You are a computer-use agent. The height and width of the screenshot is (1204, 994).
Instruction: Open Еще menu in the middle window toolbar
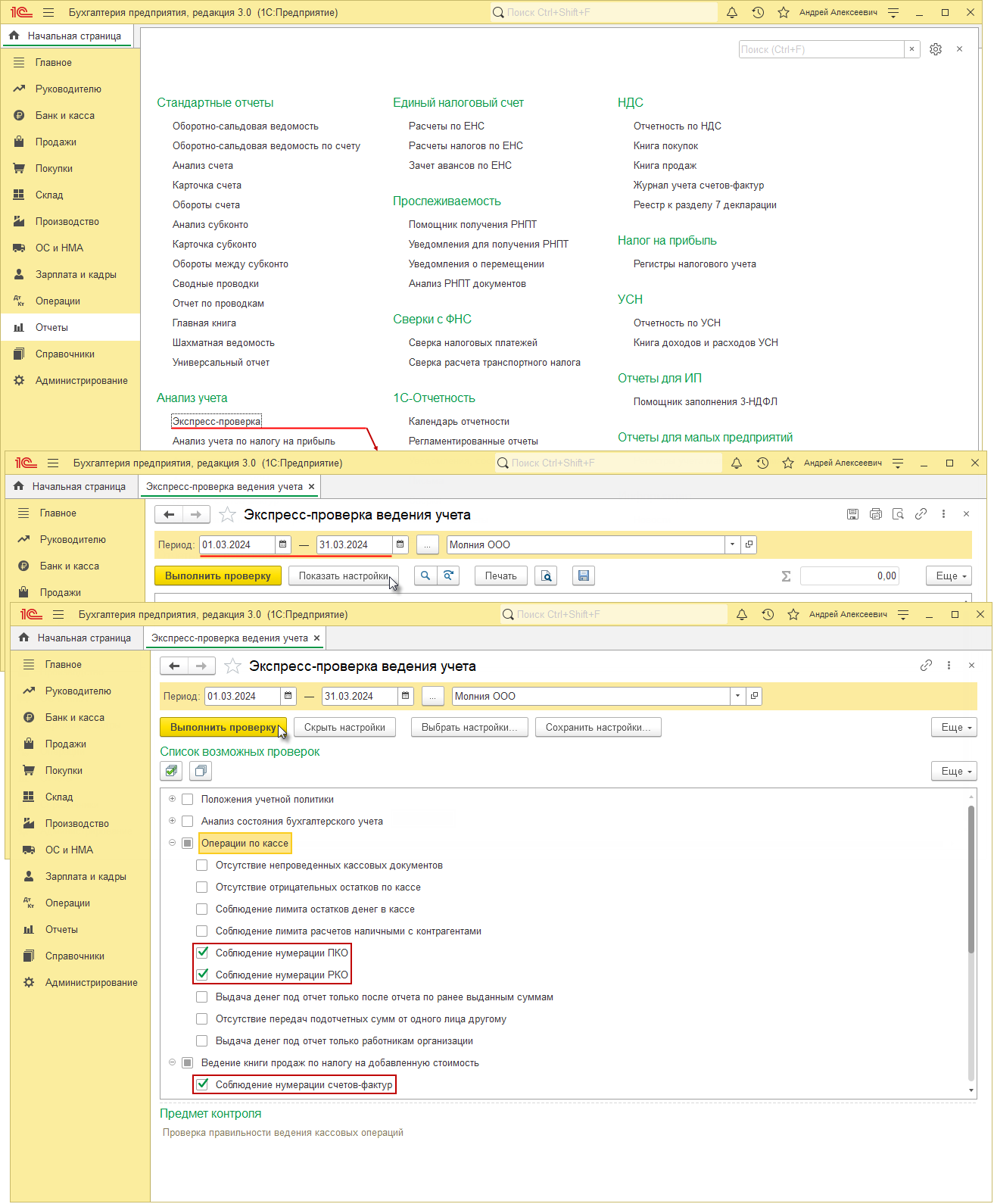(x=949, y=575)
